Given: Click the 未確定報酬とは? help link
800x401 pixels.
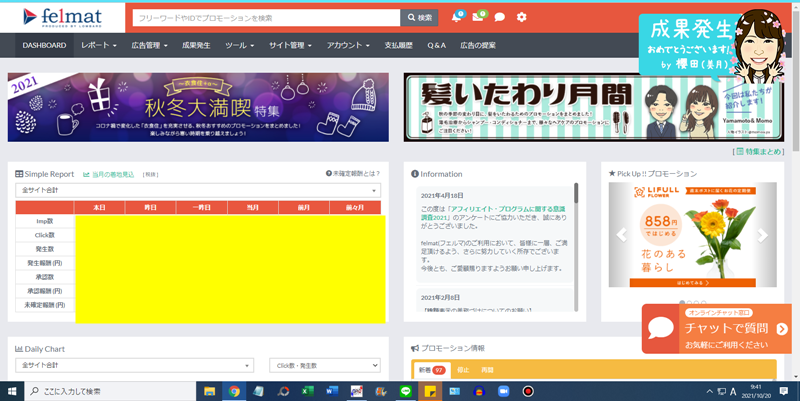Looking at the screenshot, I should (353, 173).
